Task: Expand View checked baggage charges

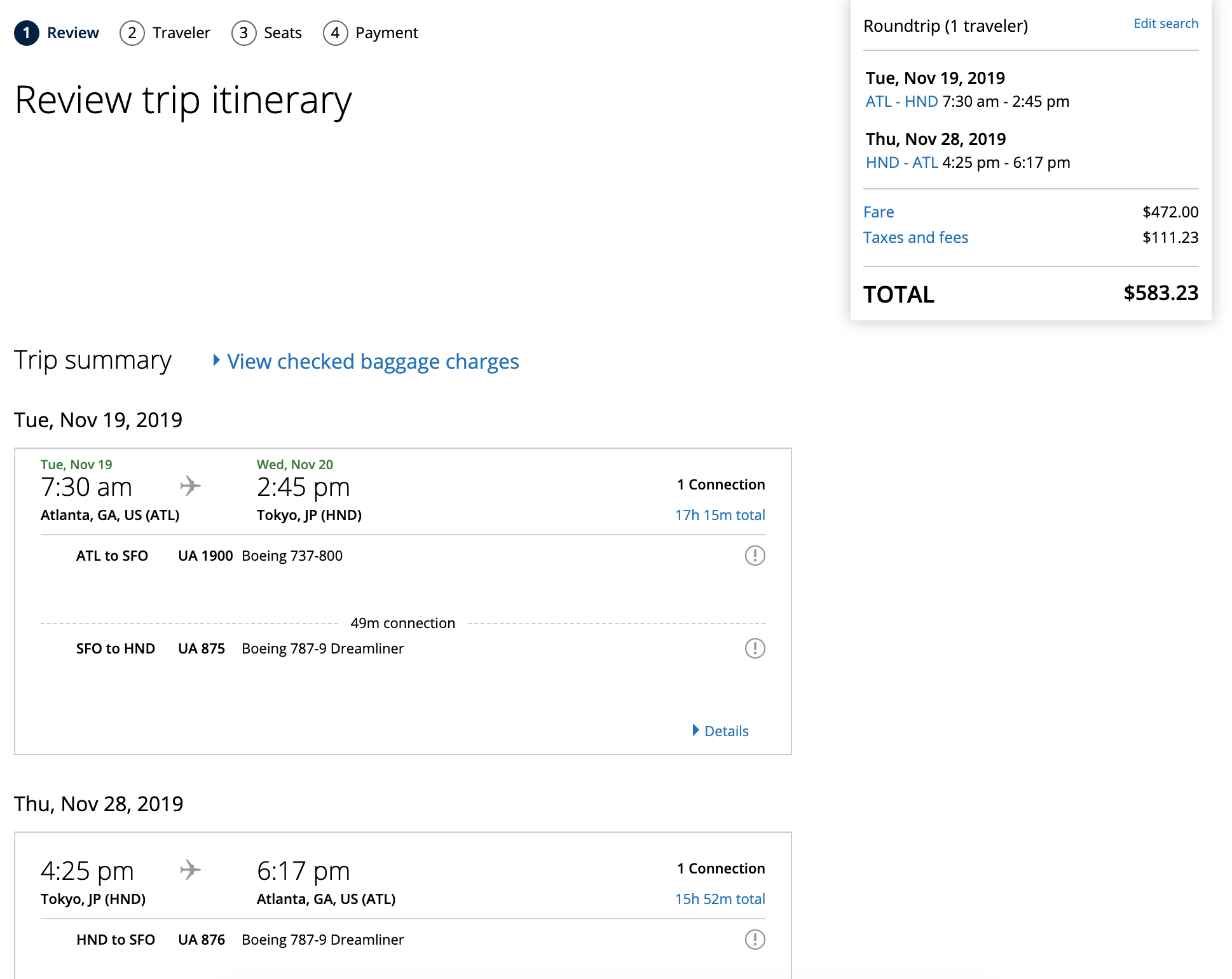Action: point(373,361)
